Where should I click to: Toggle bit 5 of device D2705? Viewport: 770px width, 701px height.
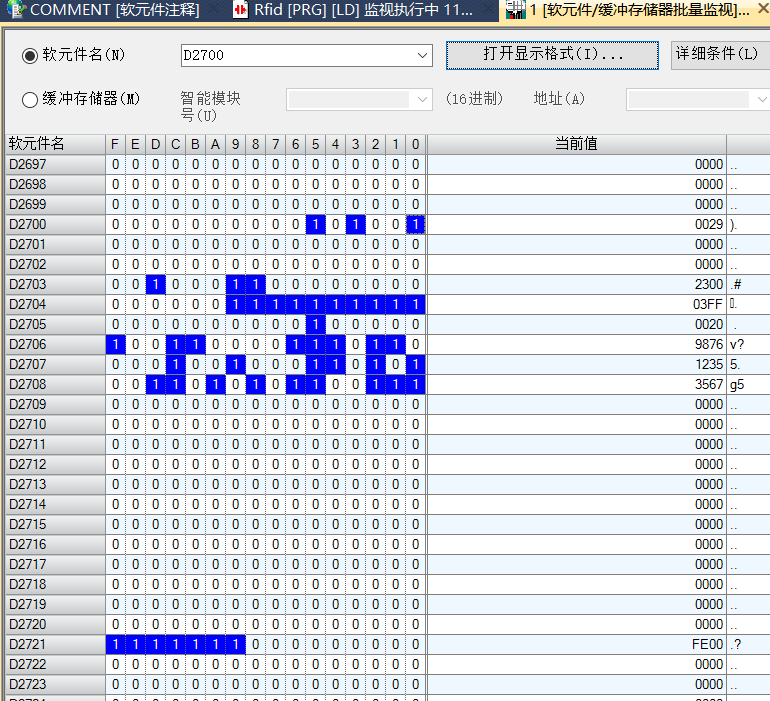[x=315, y=324]
